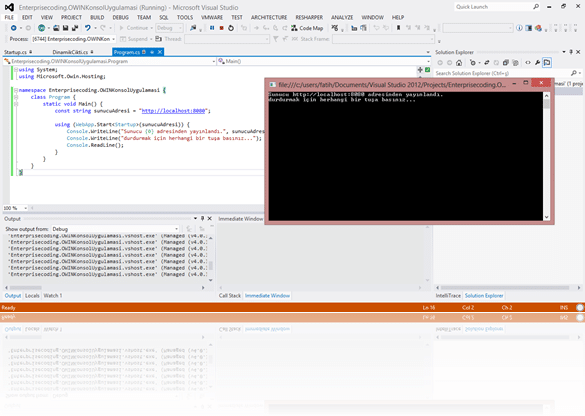Open the DEBUG menu
The image size is (585, 416).
click(121, 18)
